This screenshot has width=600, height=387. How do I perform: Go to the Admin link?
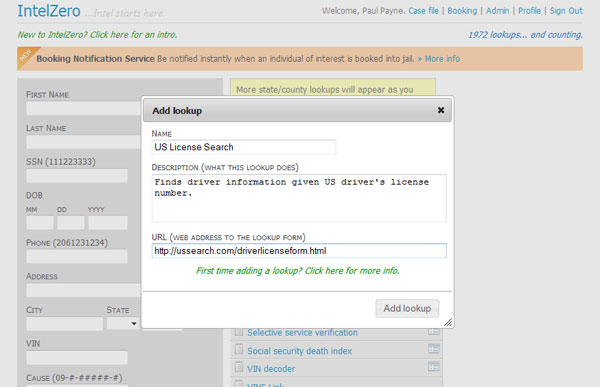[497, 11]
